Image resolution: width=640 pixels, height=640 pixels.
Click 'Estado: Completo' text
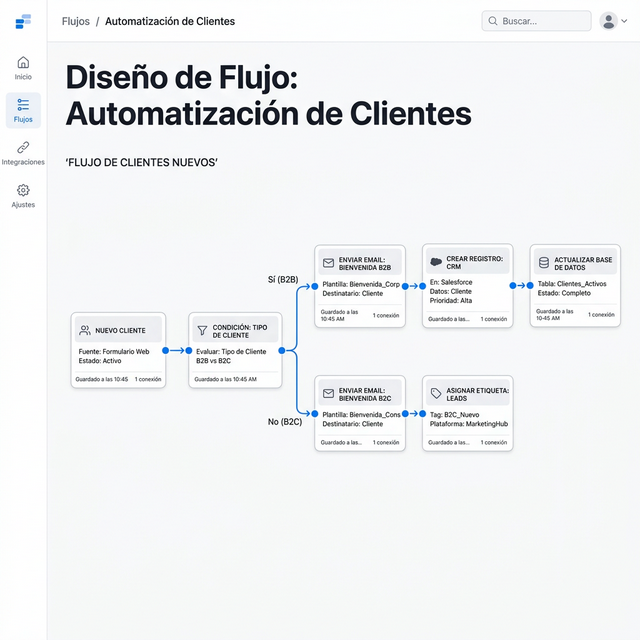(564, 293)
